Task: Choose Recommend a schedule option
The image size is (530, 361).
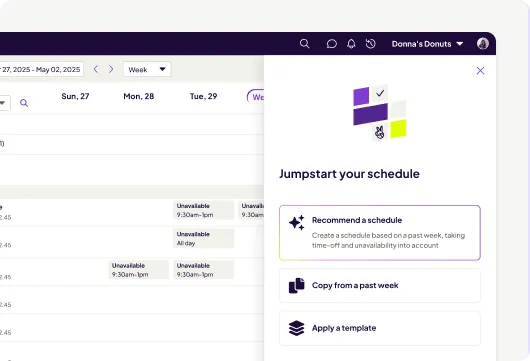Action: 380,233
